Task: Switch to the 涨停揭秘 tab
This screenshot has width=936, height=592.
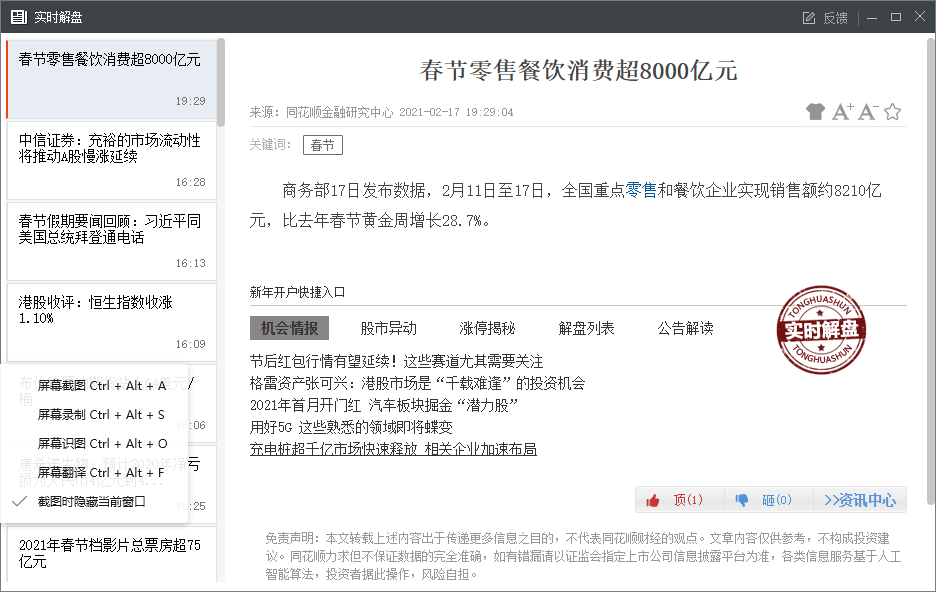Action: click(487, 328)
